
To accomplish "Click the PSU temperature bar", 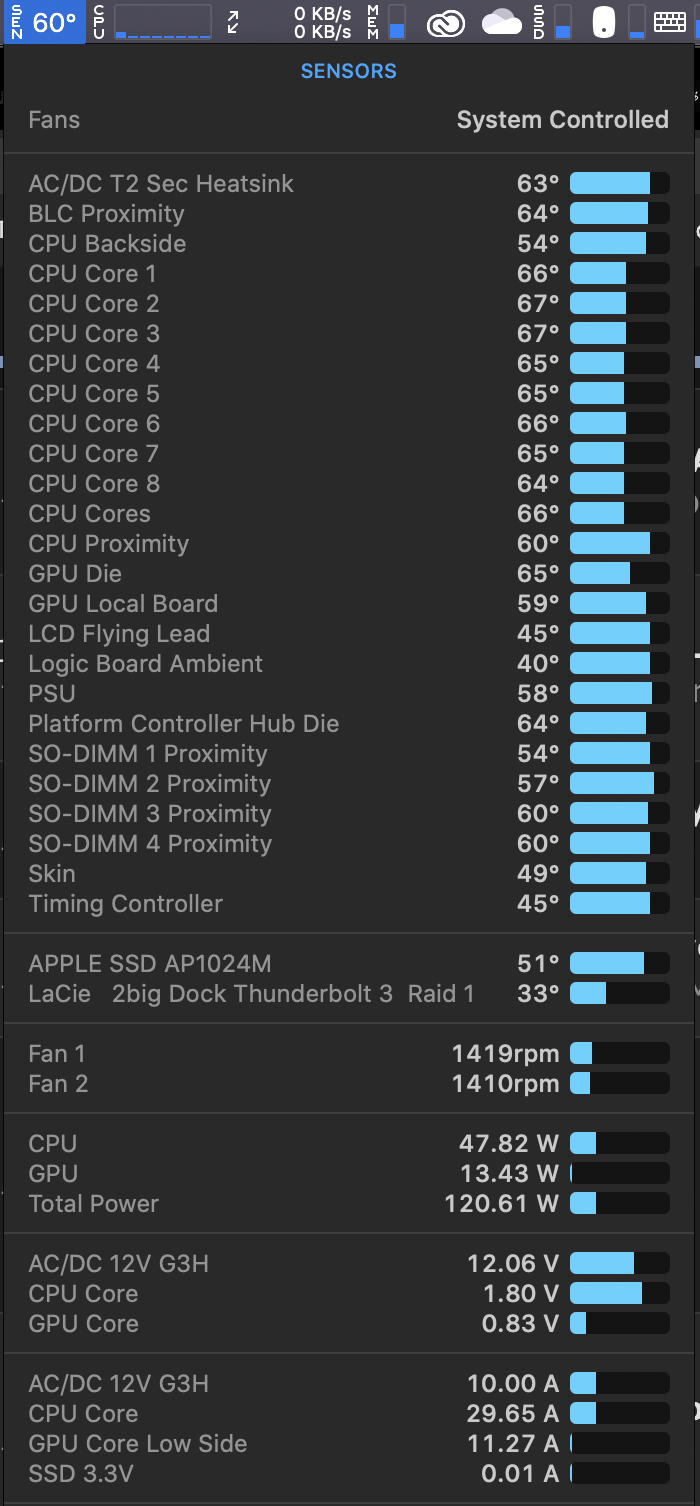I will coord(619,694).
